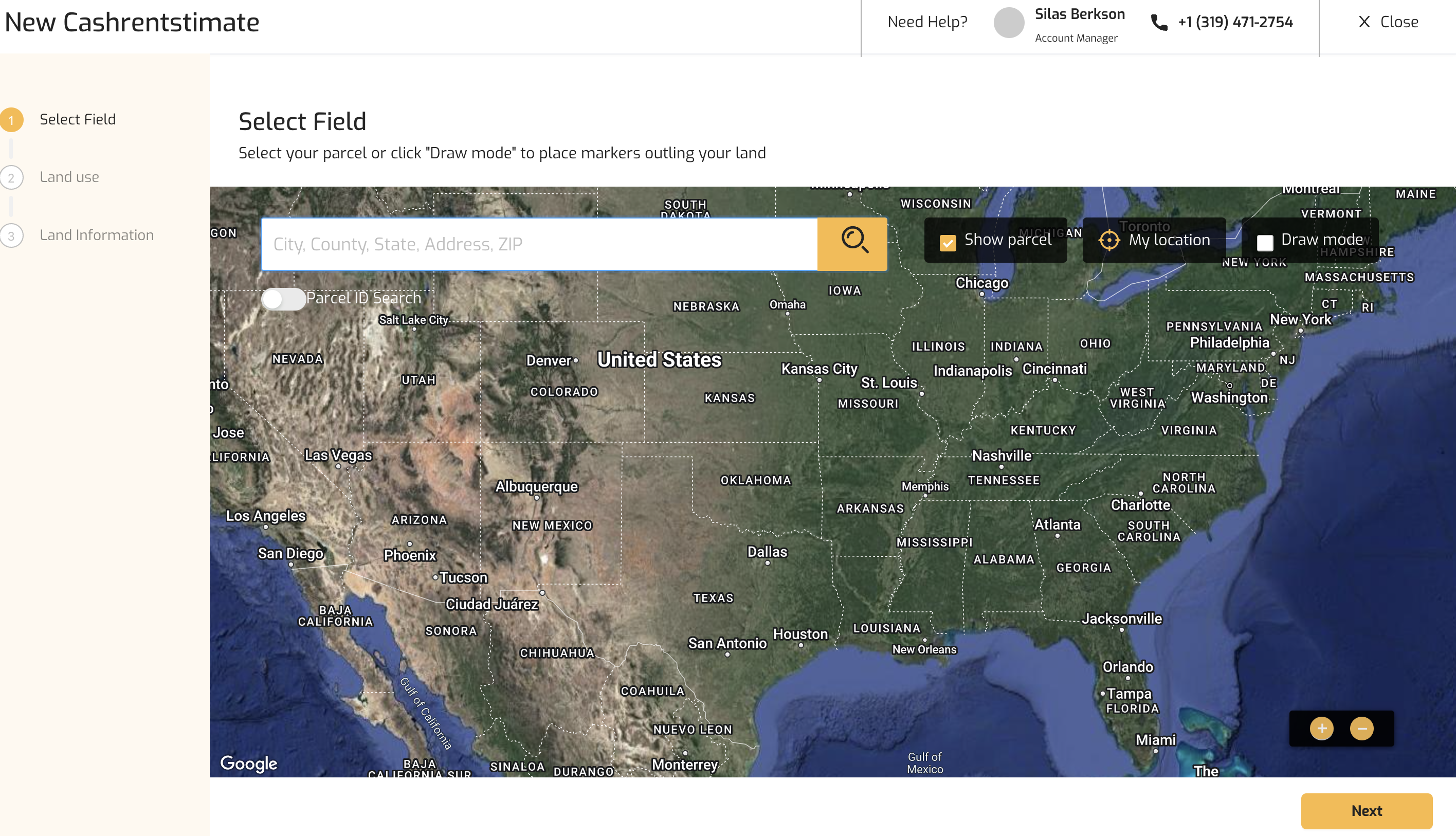Viewport: 1456px width, 836px height.
Task: Open the Land Information step
Action: (x=97, y=235)
